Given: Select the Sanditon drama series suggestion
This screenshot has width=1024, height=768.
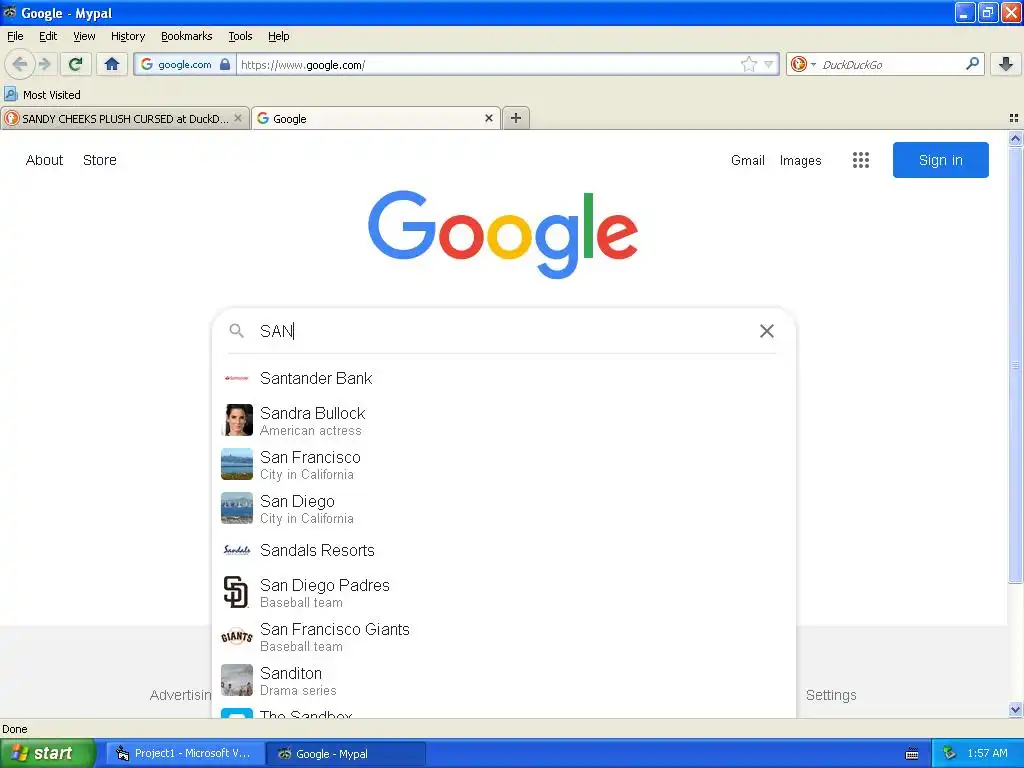Looking at the screenshot, I should (504, 680).
